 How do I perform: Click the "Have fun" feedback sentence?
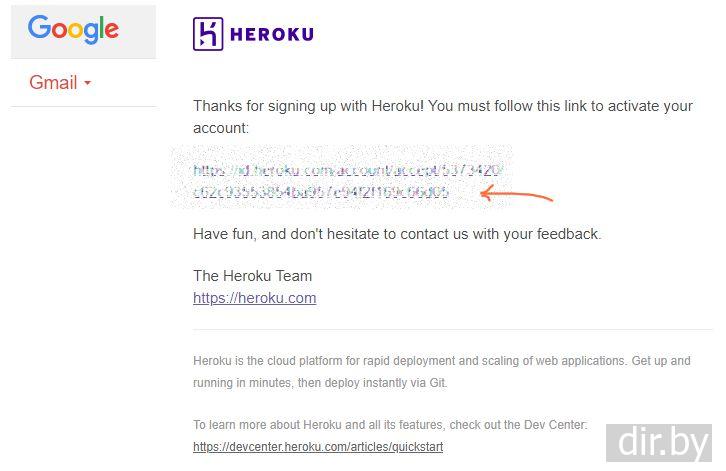397,234
